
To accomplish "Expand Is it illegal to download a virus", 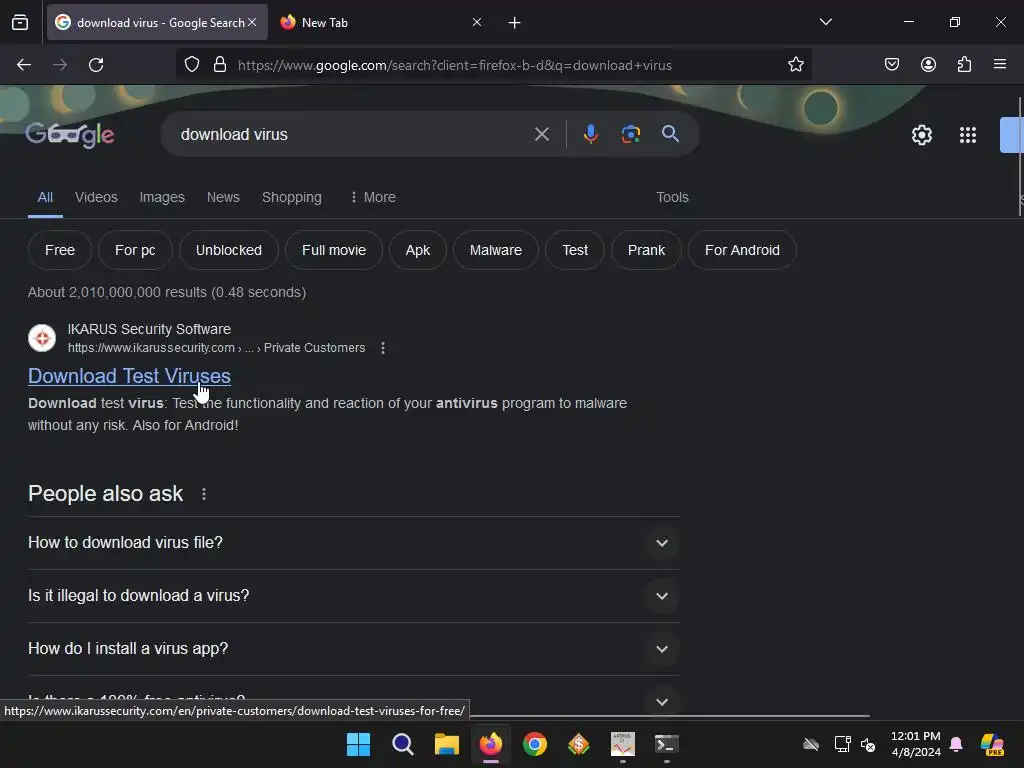I will point(353,596).
